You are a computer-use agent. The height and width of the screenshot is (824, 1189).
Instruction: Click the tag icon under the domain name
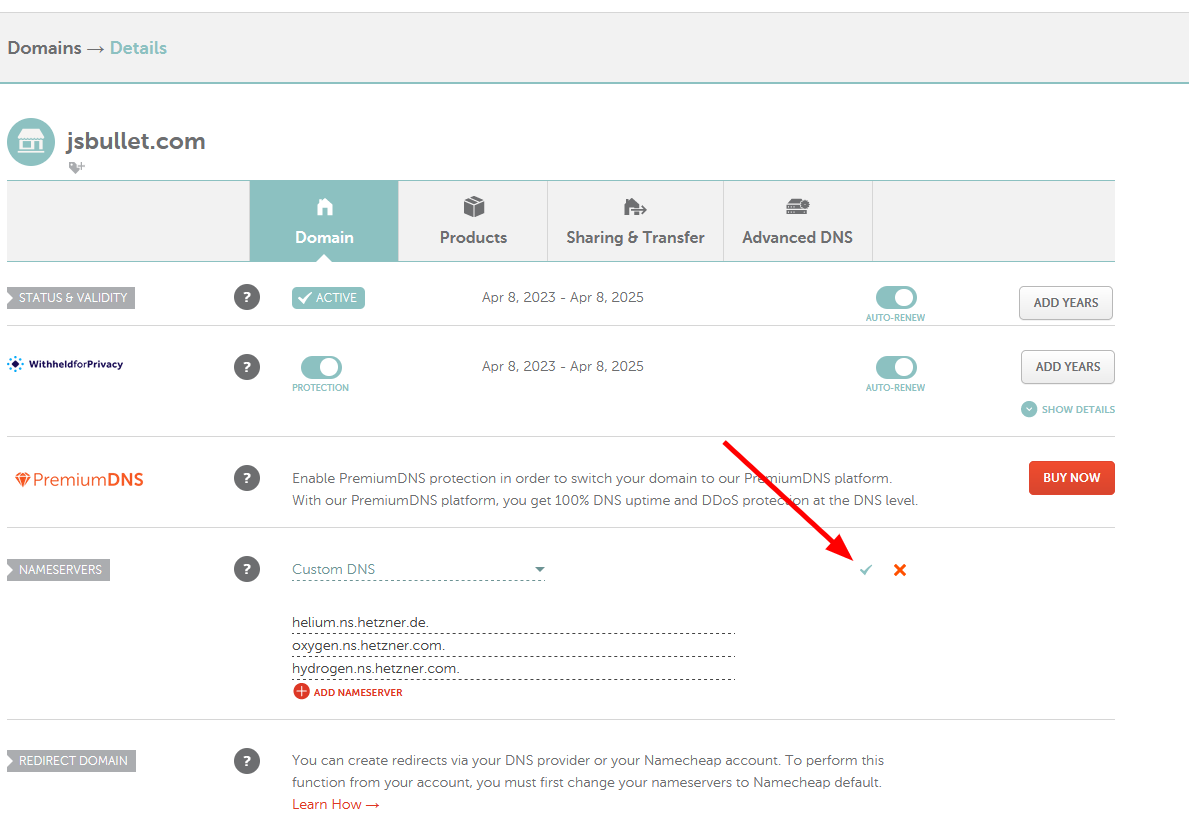point(76,167)
